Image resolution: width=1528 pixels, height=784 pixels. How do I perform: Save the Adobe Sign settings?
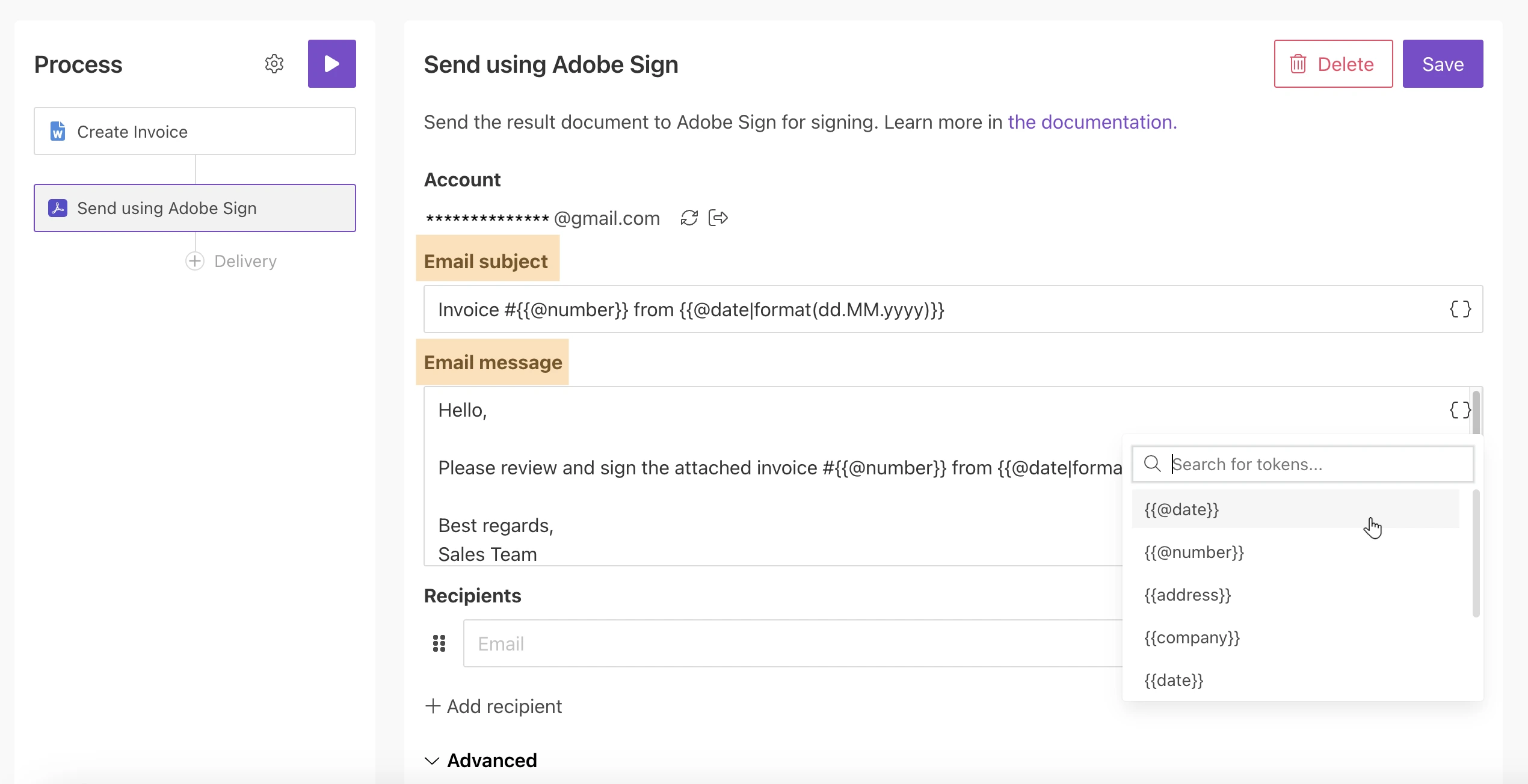[1443, 64]
